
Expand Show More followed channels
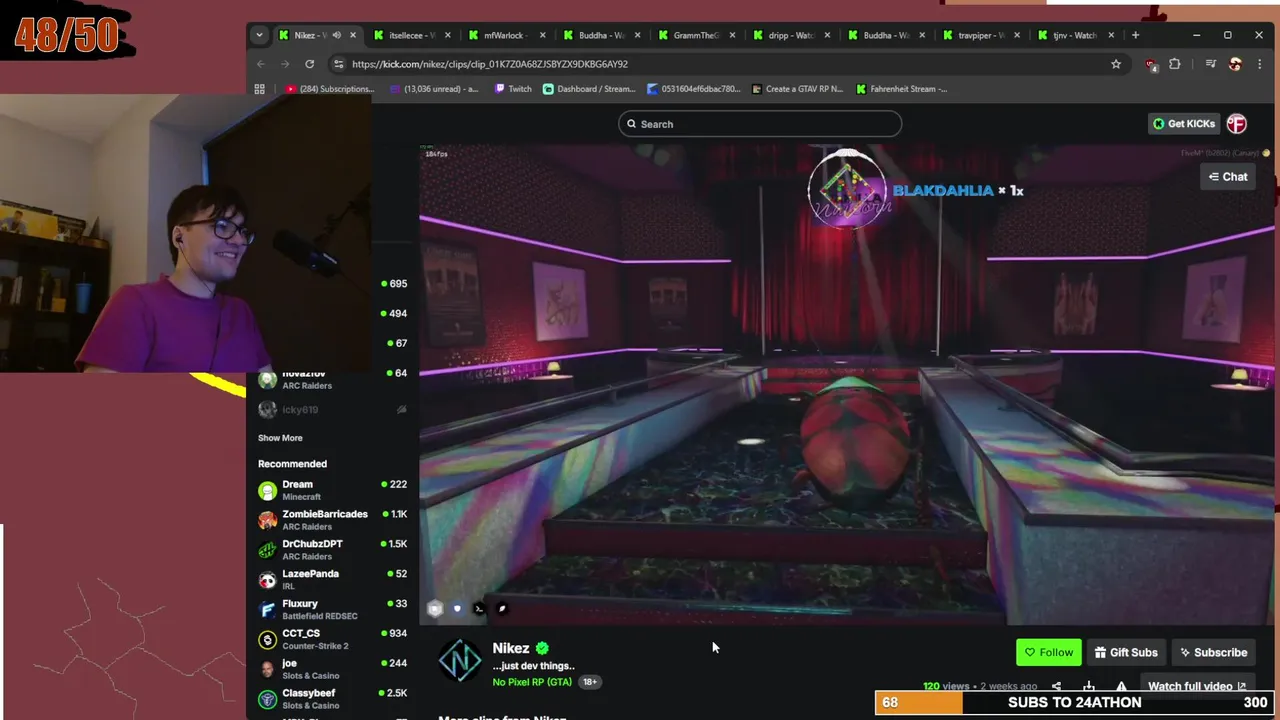coord(280,438)
